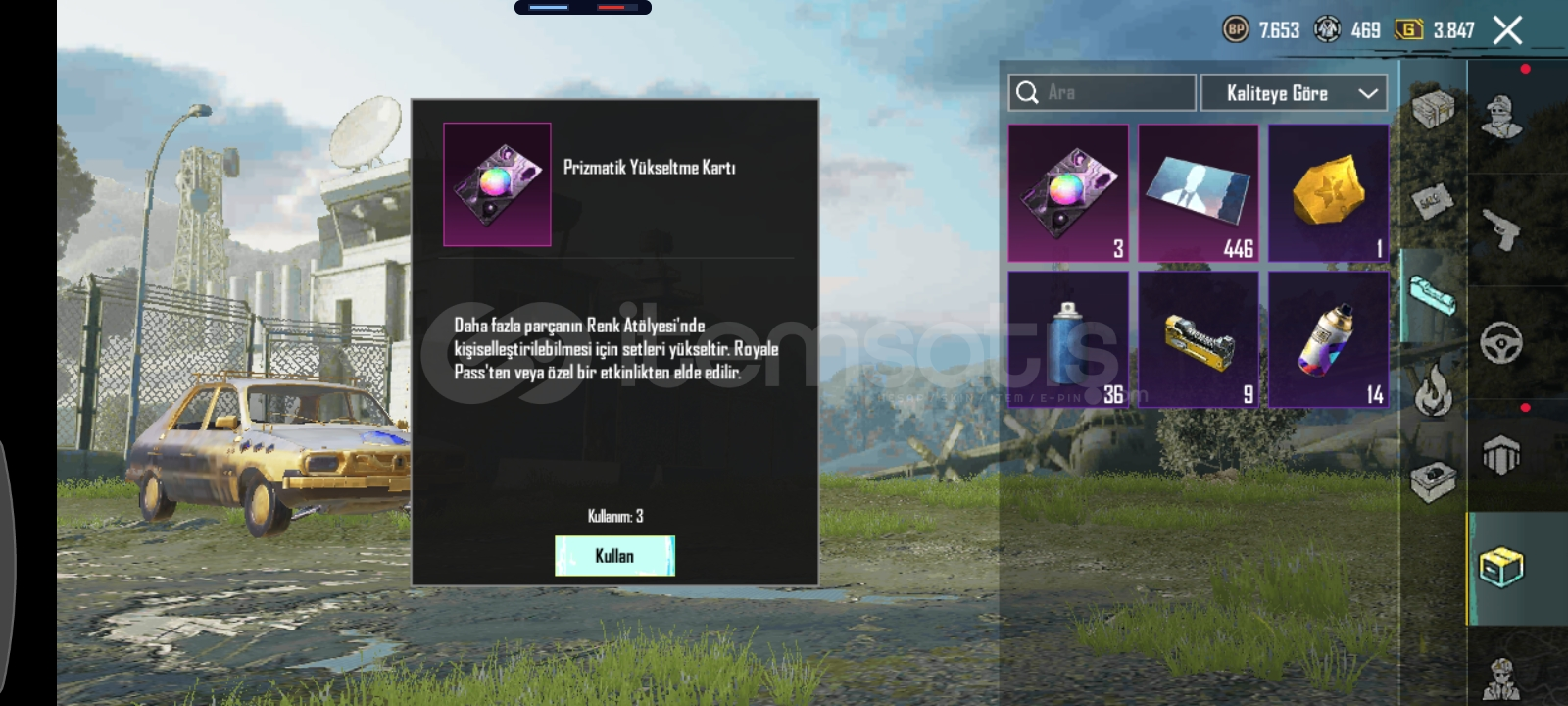
Task: Open the parachute category icon
Action: pos(1501,455)
